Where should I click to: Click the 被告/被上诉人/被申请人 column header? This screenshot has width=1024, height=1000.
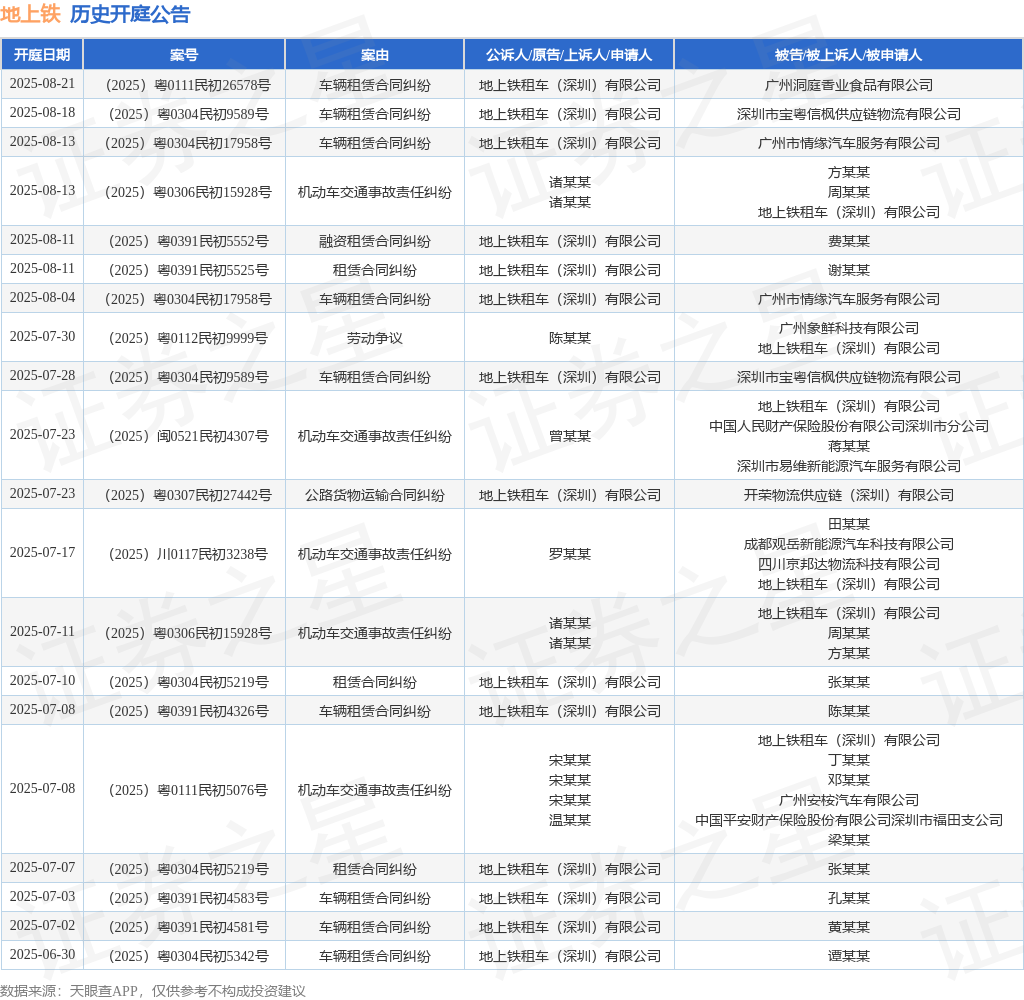[848, 55]
